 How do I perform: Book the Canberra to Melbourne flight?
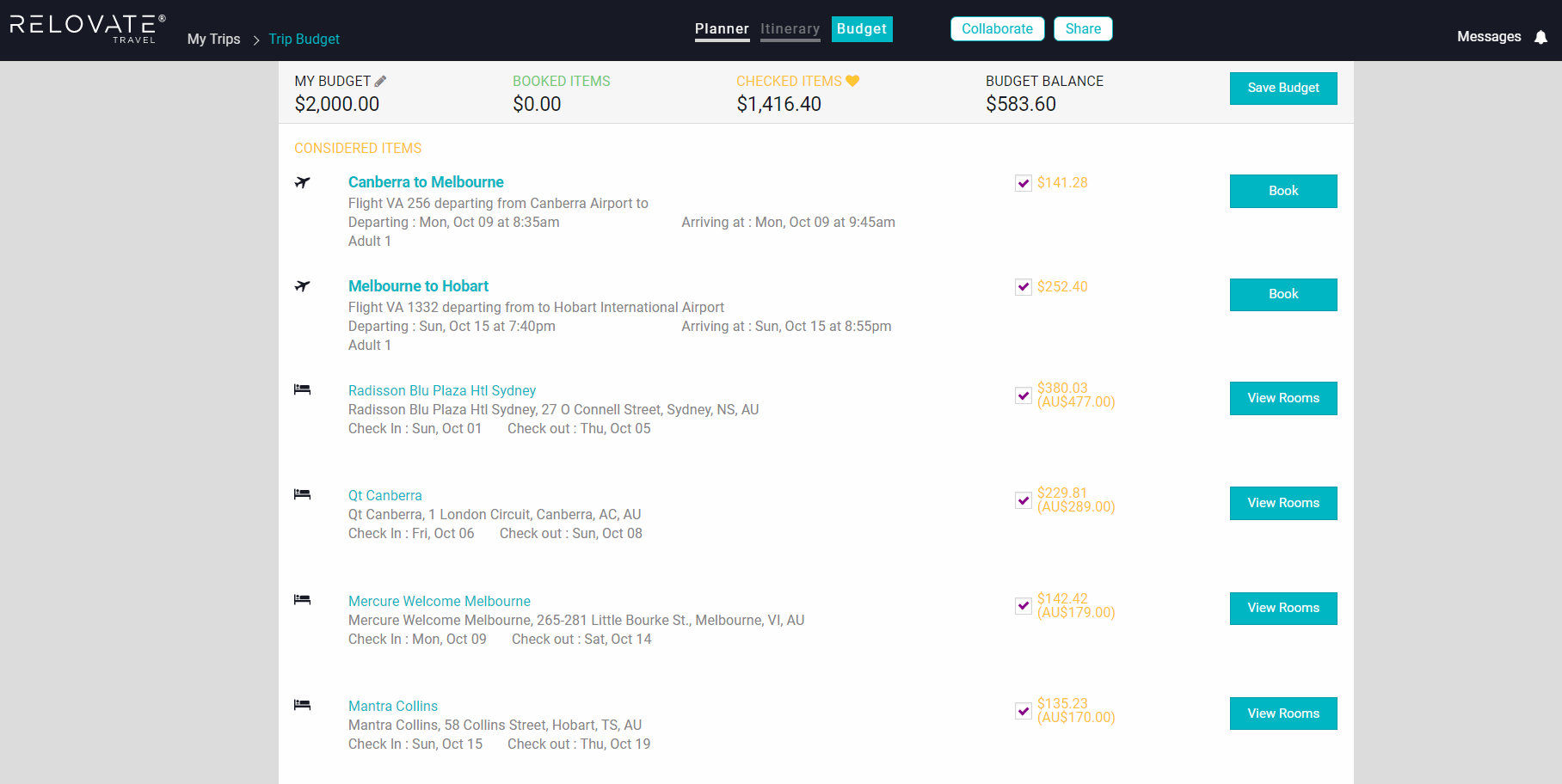click(x=1283, y=191)
